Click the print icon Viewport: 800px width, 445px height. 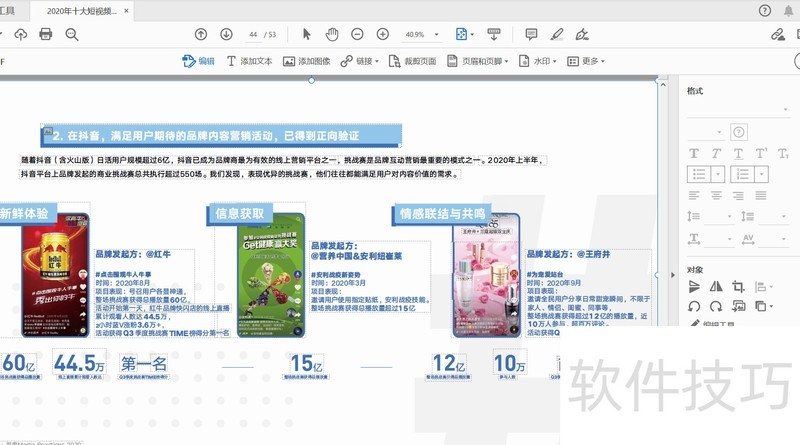point(46,35)
